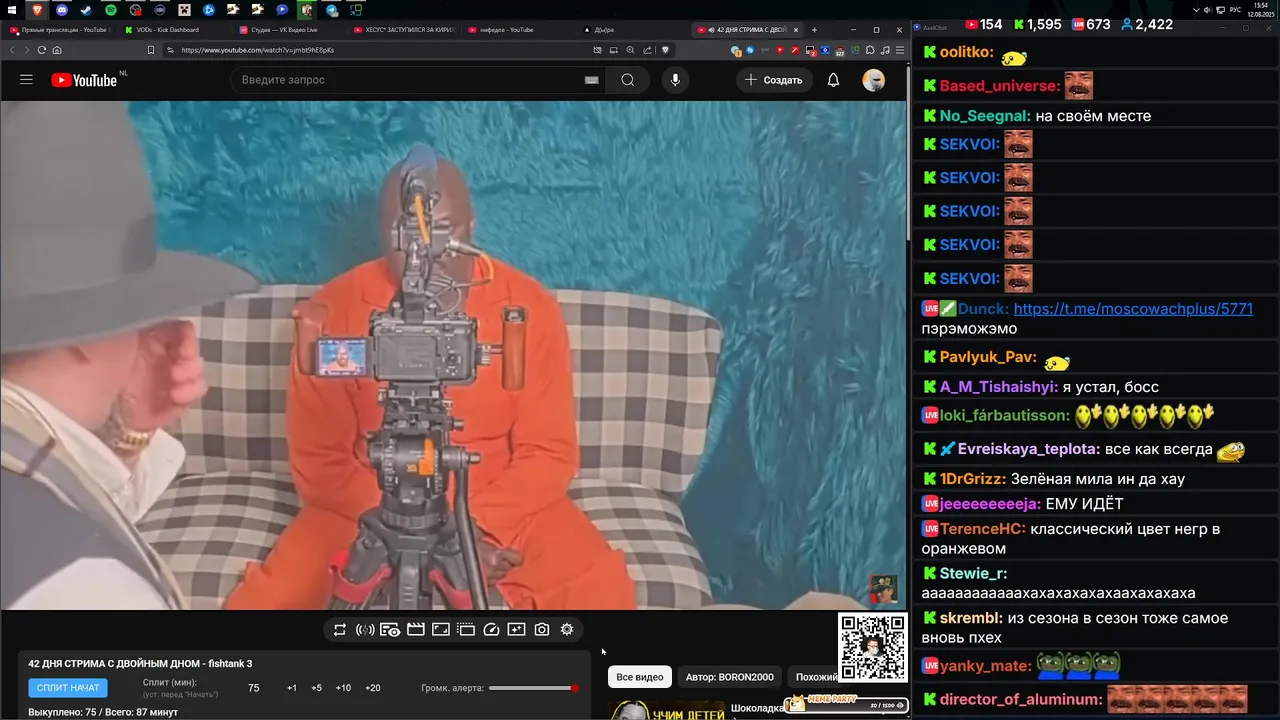Open YouTube notifications bell

pos(833,80)
